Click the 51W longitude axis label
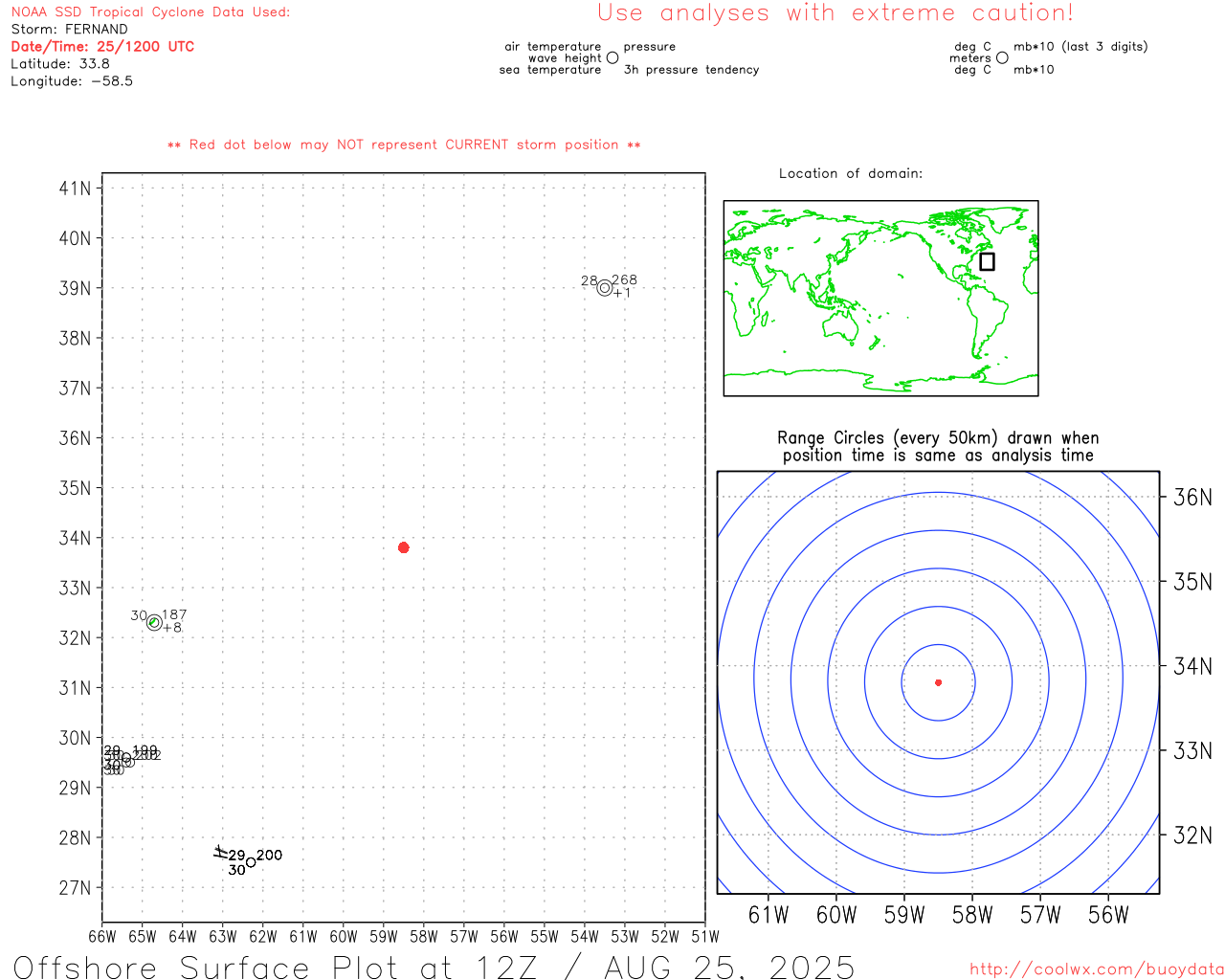The width and height of the screenshot is (1225, 980). [x=705, y=936]
